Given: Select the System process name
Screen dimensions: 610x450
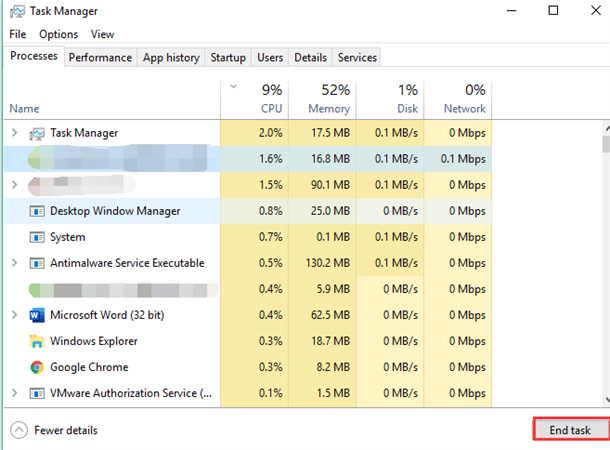Looking at the screenshot, I should click(67, 237).
